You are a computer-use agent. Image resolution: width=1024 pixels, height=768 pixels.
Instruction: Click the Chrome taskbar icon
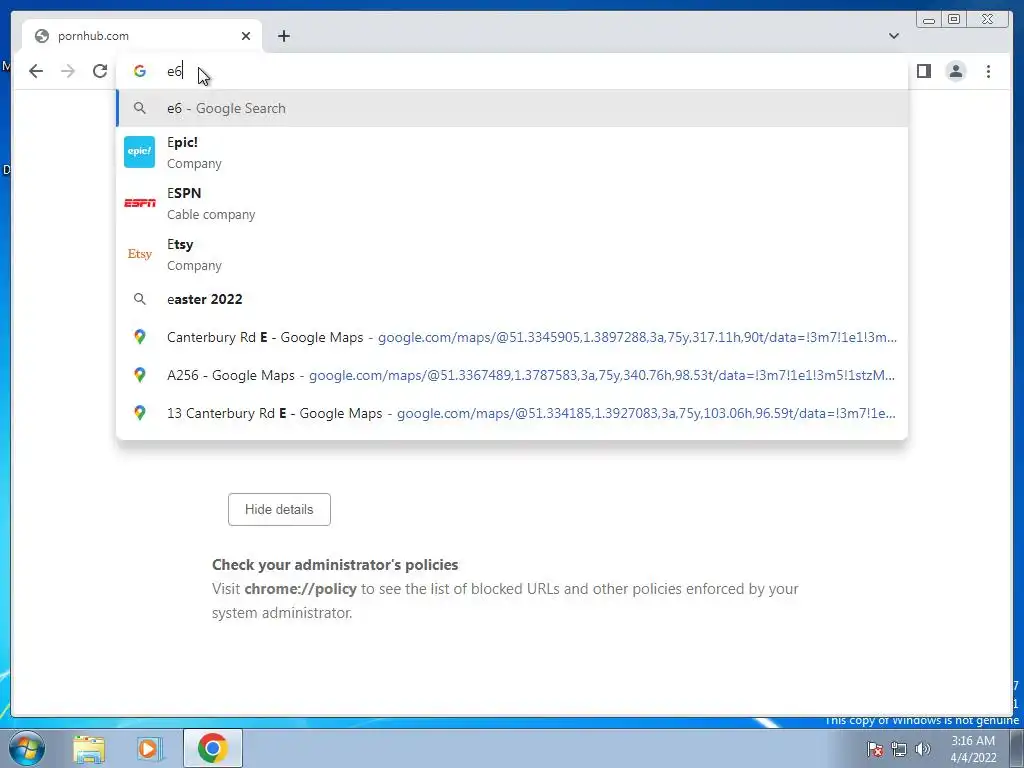(x=213, y=748)
